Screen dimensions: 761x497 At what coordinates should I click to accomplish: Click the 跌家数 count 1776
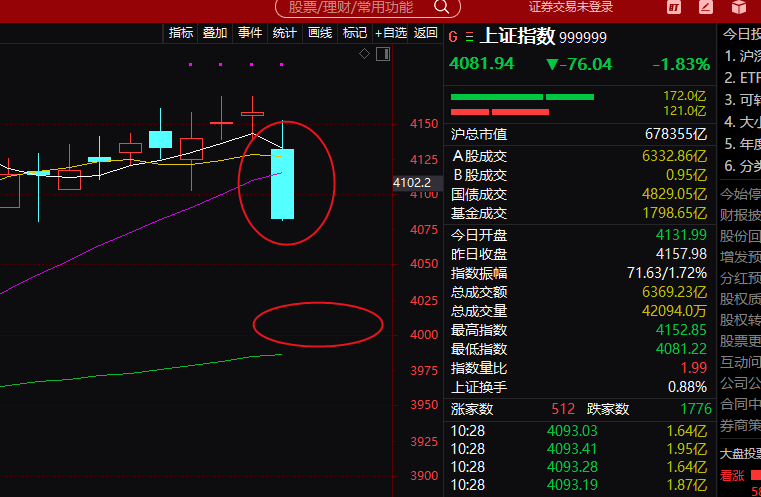pos(696,409)
